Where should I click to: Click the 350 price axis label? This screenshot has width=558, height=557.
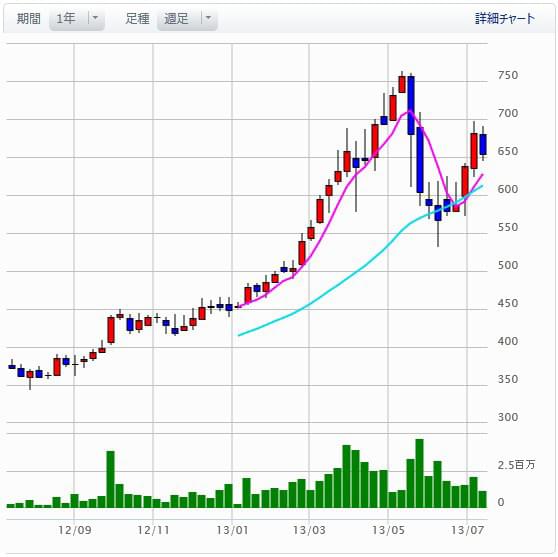point(508,379)
